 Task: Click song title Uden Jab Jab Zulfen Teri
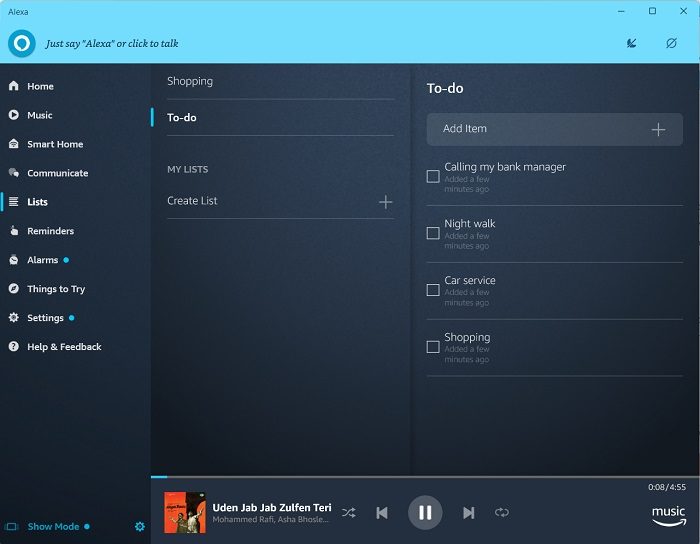(x=271, y=507)
